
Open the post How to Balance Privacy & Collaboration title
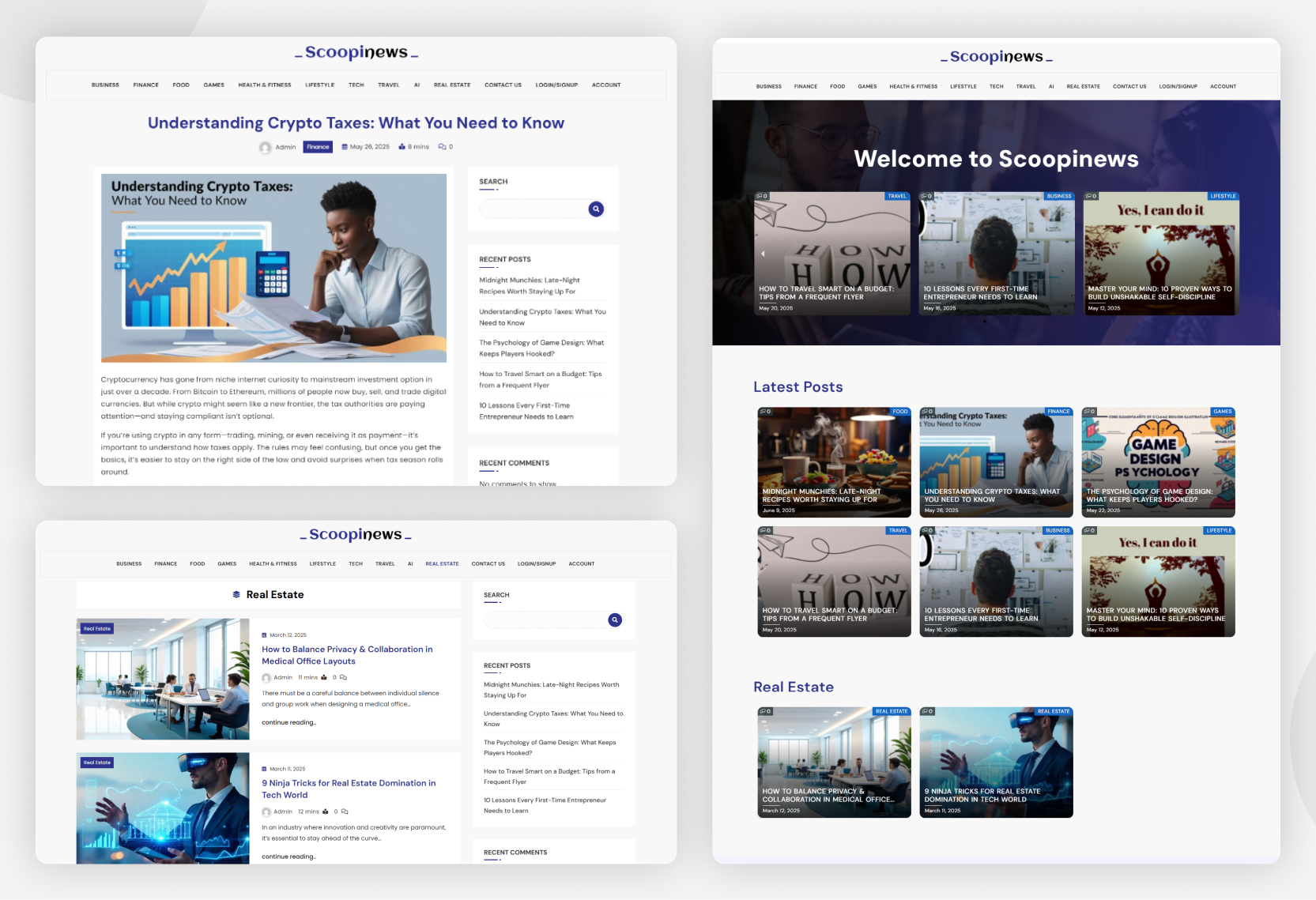(x=347, y=655)
